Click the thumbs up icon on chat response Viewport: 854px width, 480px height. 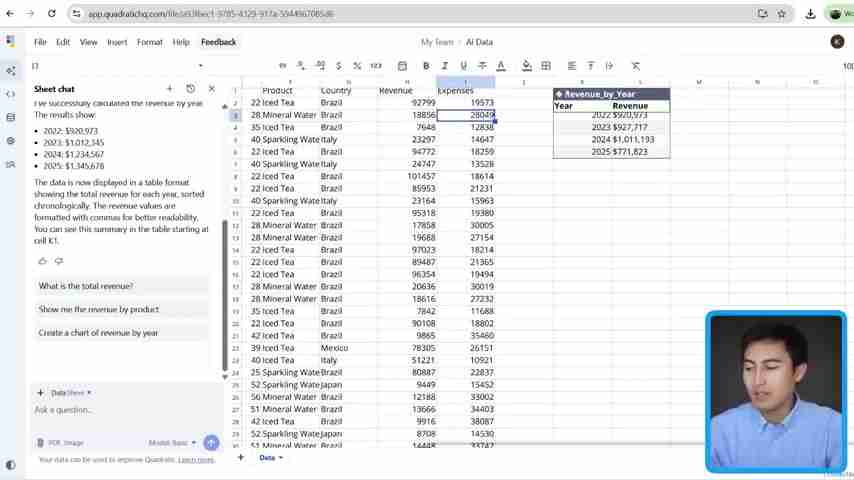point(42,261)
